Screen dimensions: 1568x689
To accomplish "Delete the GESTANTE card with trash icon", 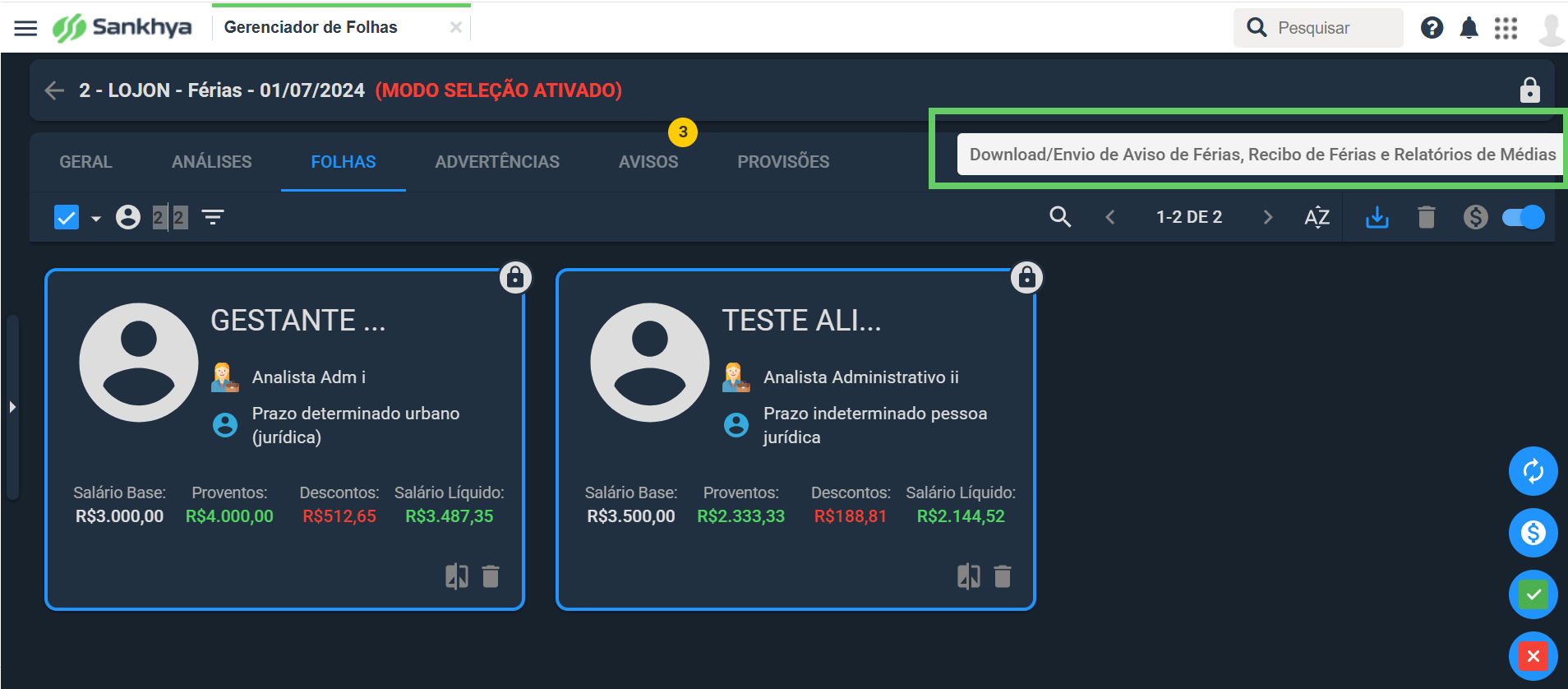I will [x=491, y=576].
